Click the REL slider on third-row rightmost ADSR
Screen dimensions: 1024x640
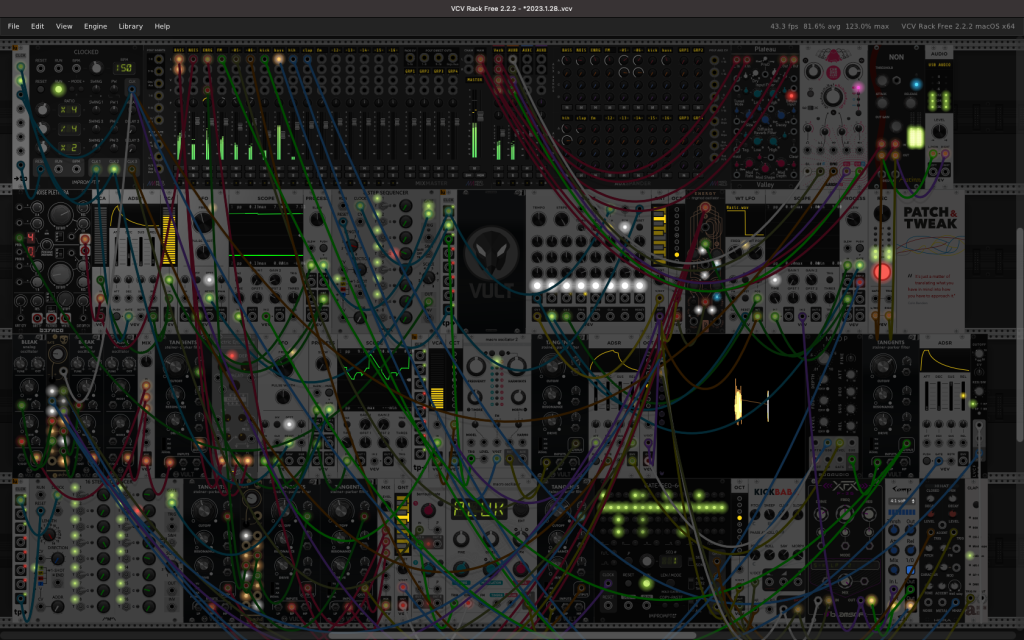point(963,396)
